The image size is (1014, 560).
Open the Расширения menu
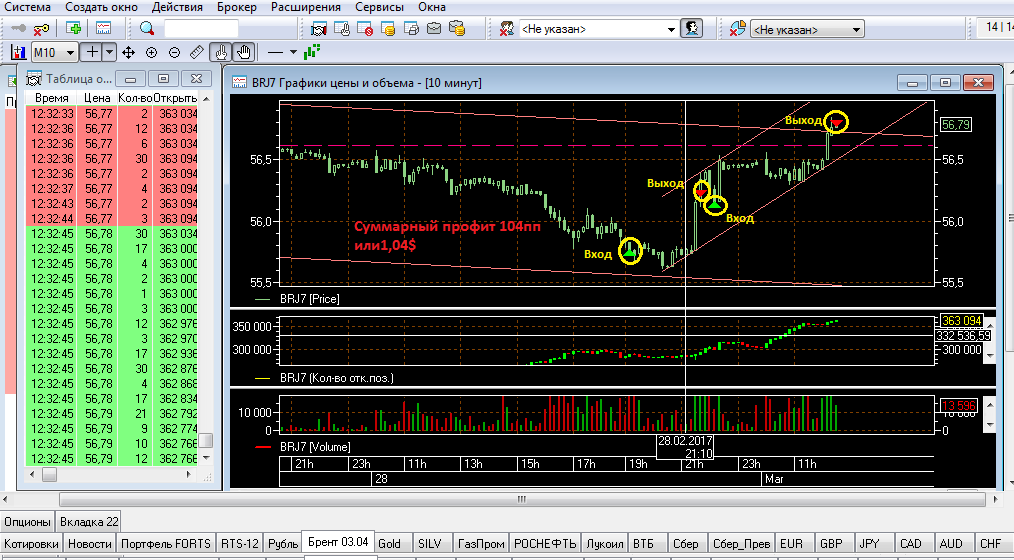coord(306,7)
